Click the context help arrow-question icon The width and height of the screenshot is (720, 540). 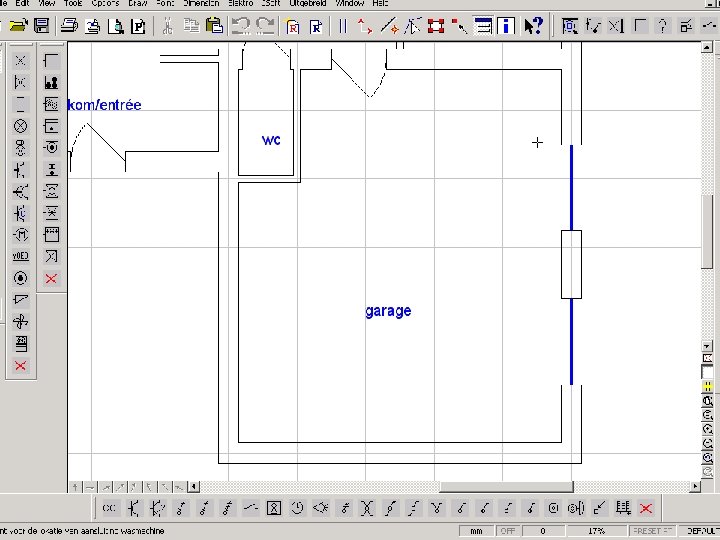click(534, 25)
